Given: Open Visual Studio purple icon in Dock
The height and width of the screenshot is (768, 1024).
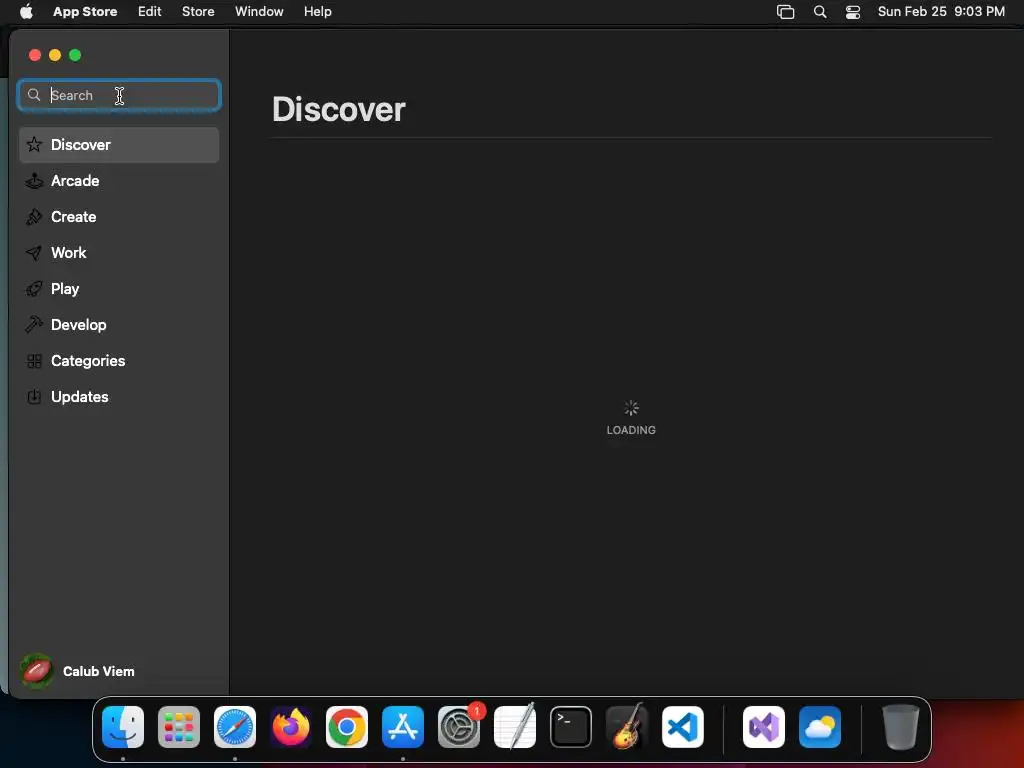Looking at the screenshot, I should 764,727.
